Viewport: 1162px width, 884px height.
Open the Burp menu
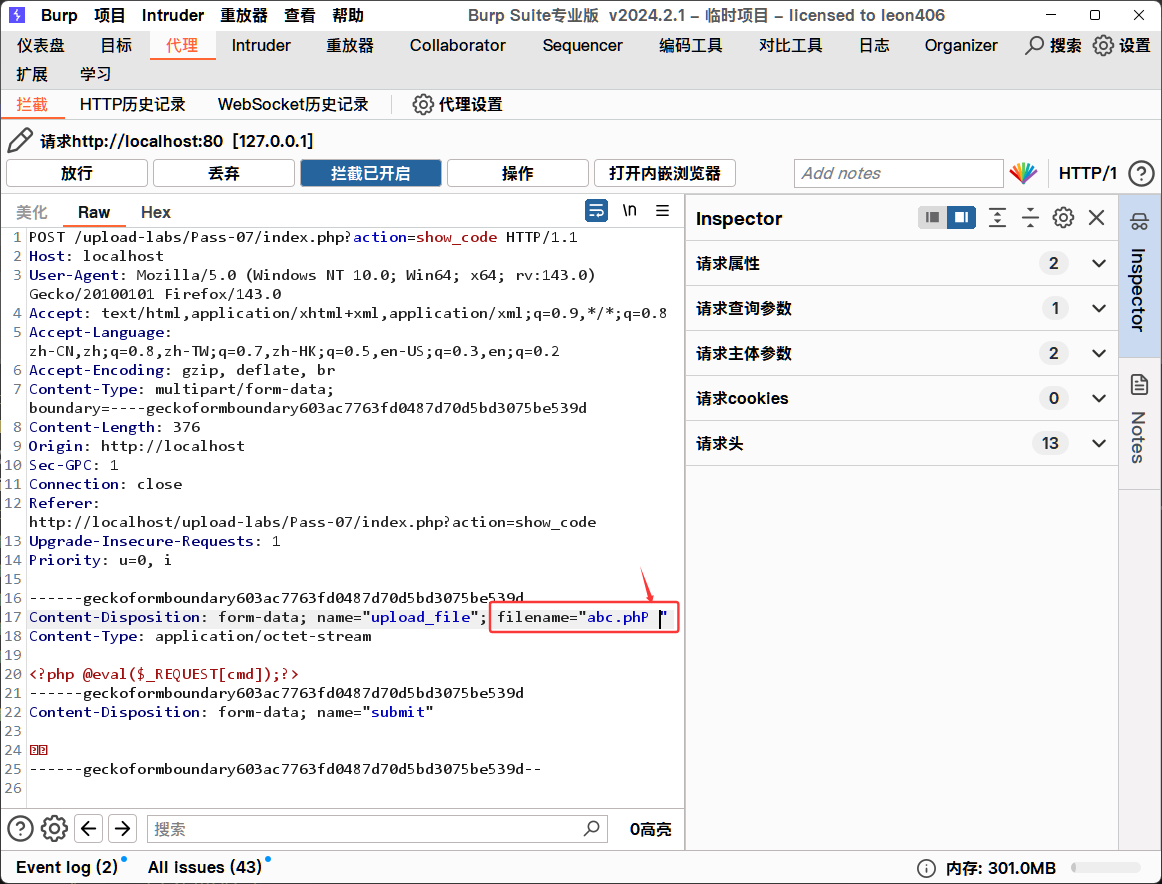tap(59, 15)
